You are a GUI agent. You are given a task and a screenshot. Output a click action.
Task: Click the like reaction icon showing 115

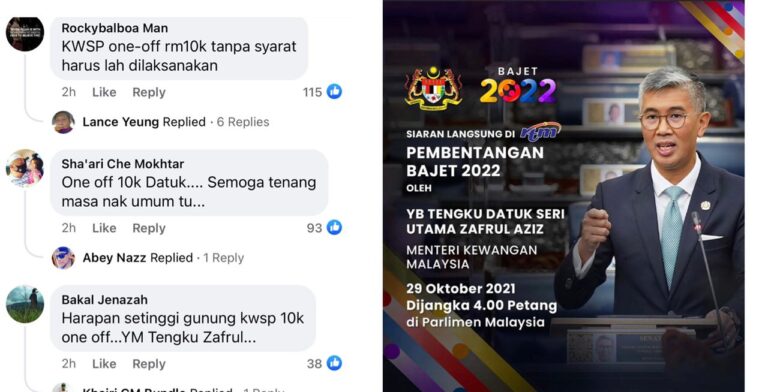(334, 91)
